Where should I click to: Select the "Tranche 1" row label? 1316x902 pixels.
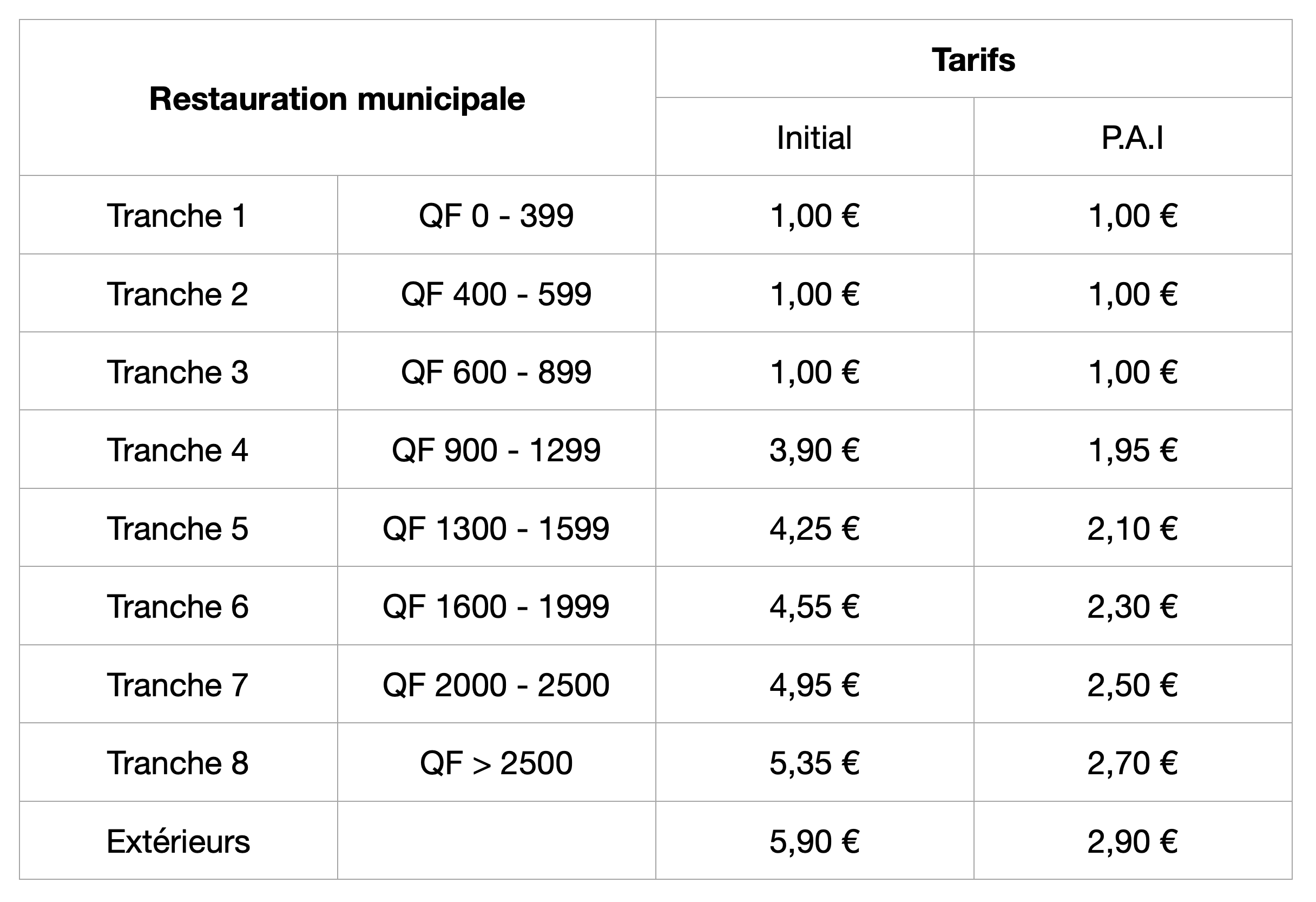[177, 216]
